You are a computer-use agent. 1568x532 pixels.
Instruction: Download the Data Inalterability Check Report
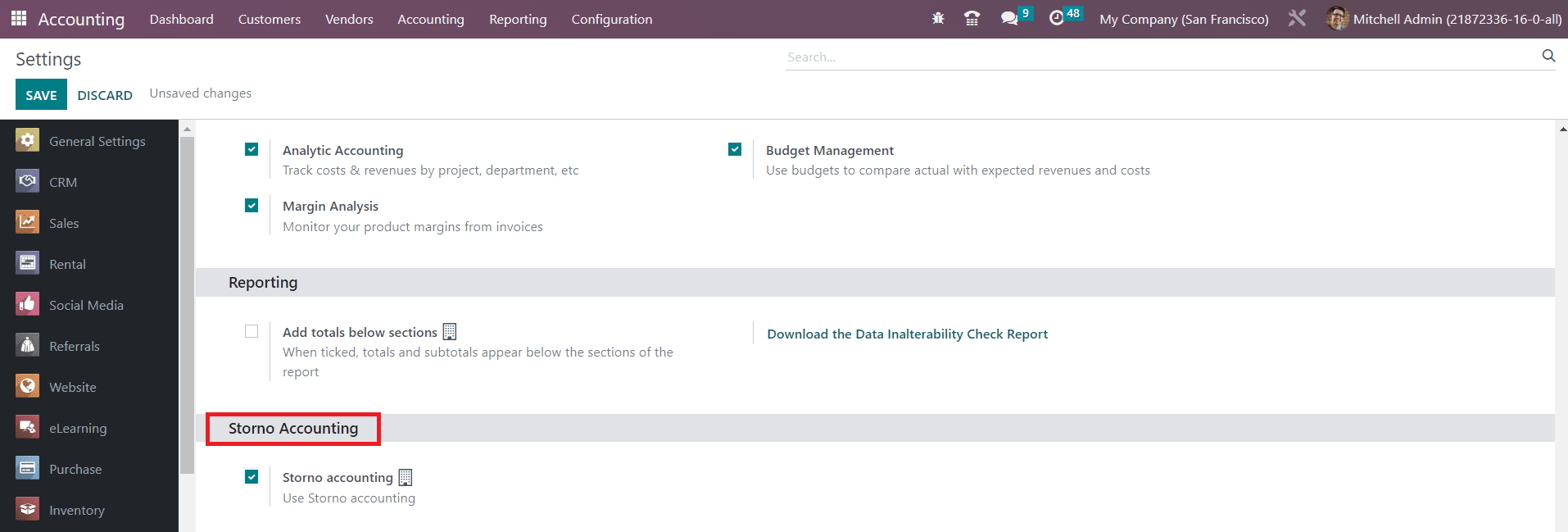click(x=907, y=334)
